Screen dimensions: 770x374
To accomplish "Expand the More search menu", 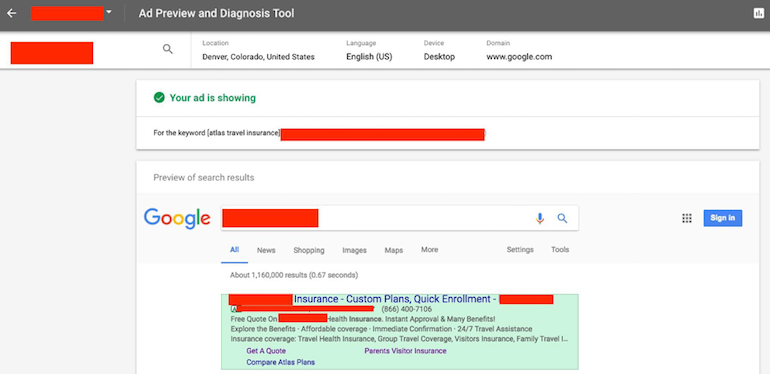I will [430, 250].
